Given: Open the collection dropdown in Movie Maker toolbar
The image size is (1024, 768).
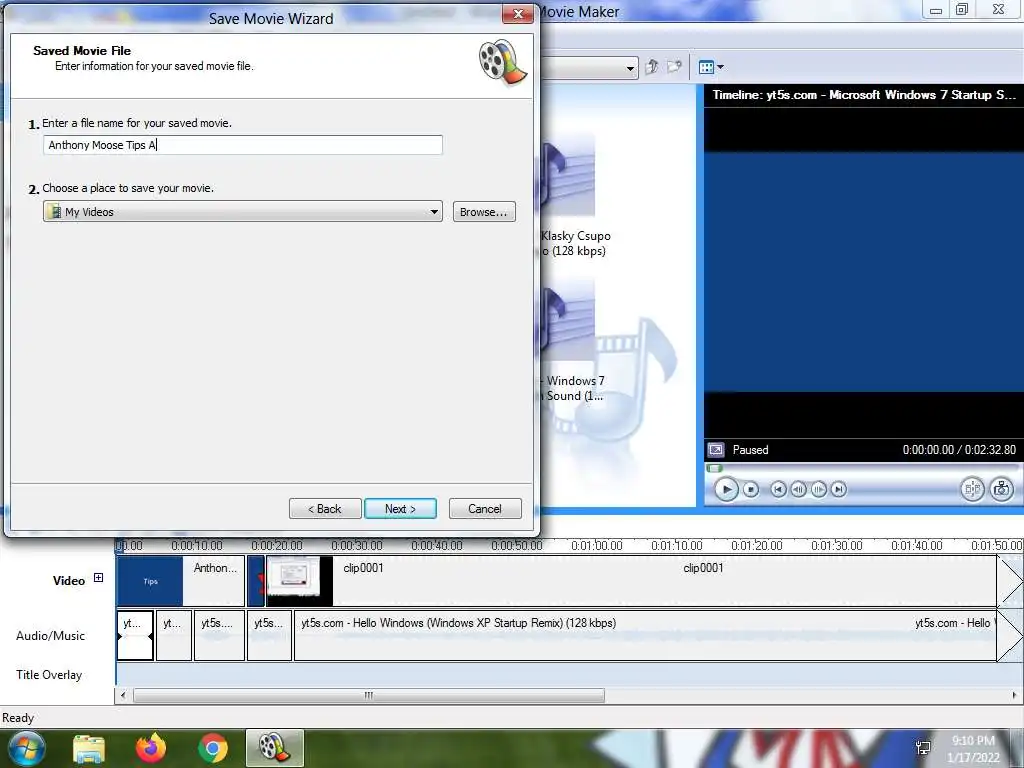Looking at the screenshot, I should (x=630, y=67).
